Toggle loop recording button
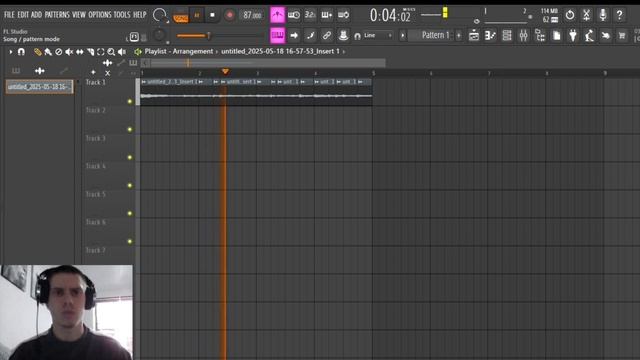The height and width of the screenshot is (360, 640). point(343,15)
